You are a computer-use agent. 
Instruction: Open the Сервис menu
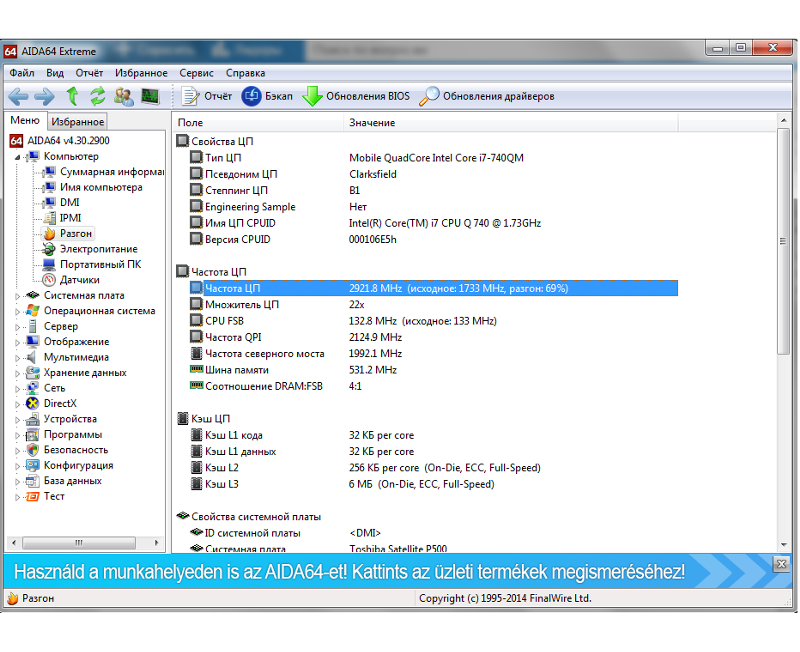[196, 73]
